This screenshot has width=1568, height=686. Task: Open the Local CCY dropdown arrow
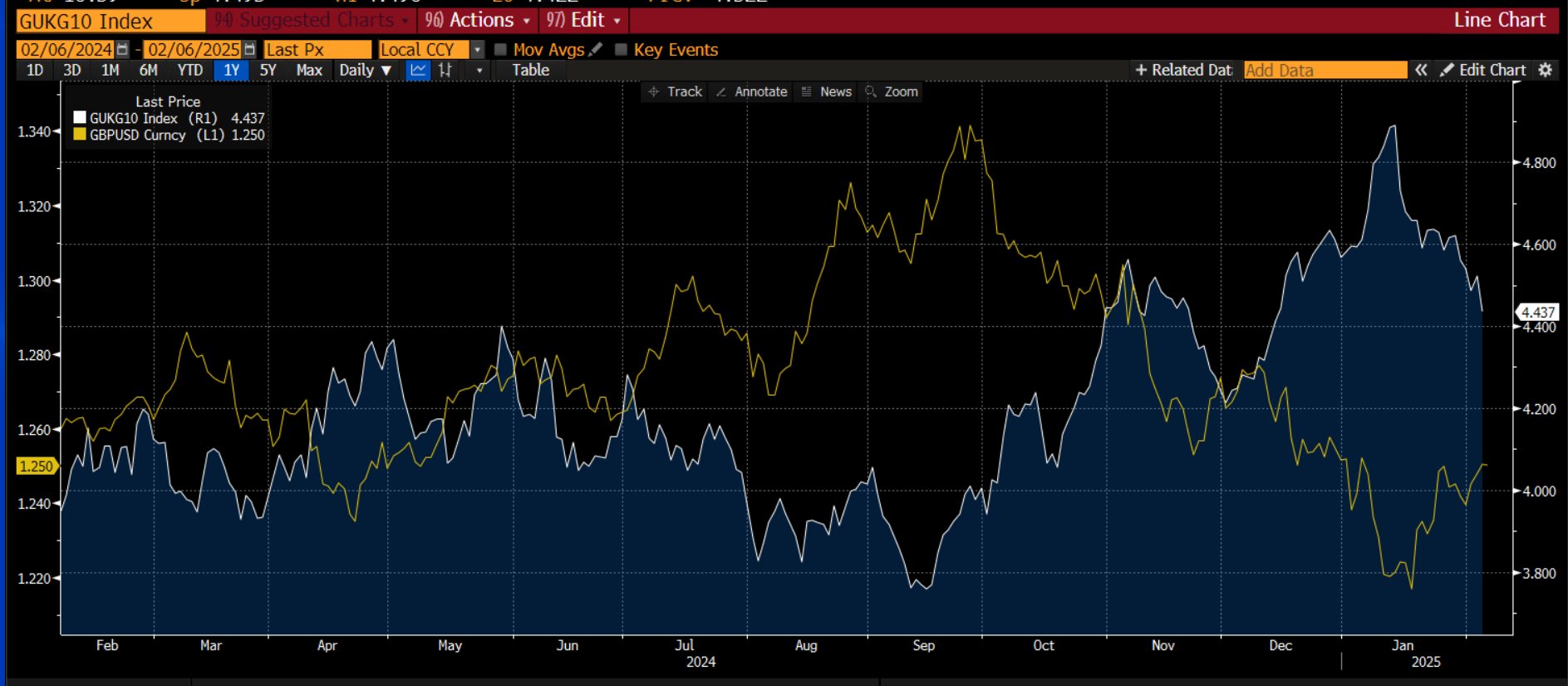click(477, 50)
